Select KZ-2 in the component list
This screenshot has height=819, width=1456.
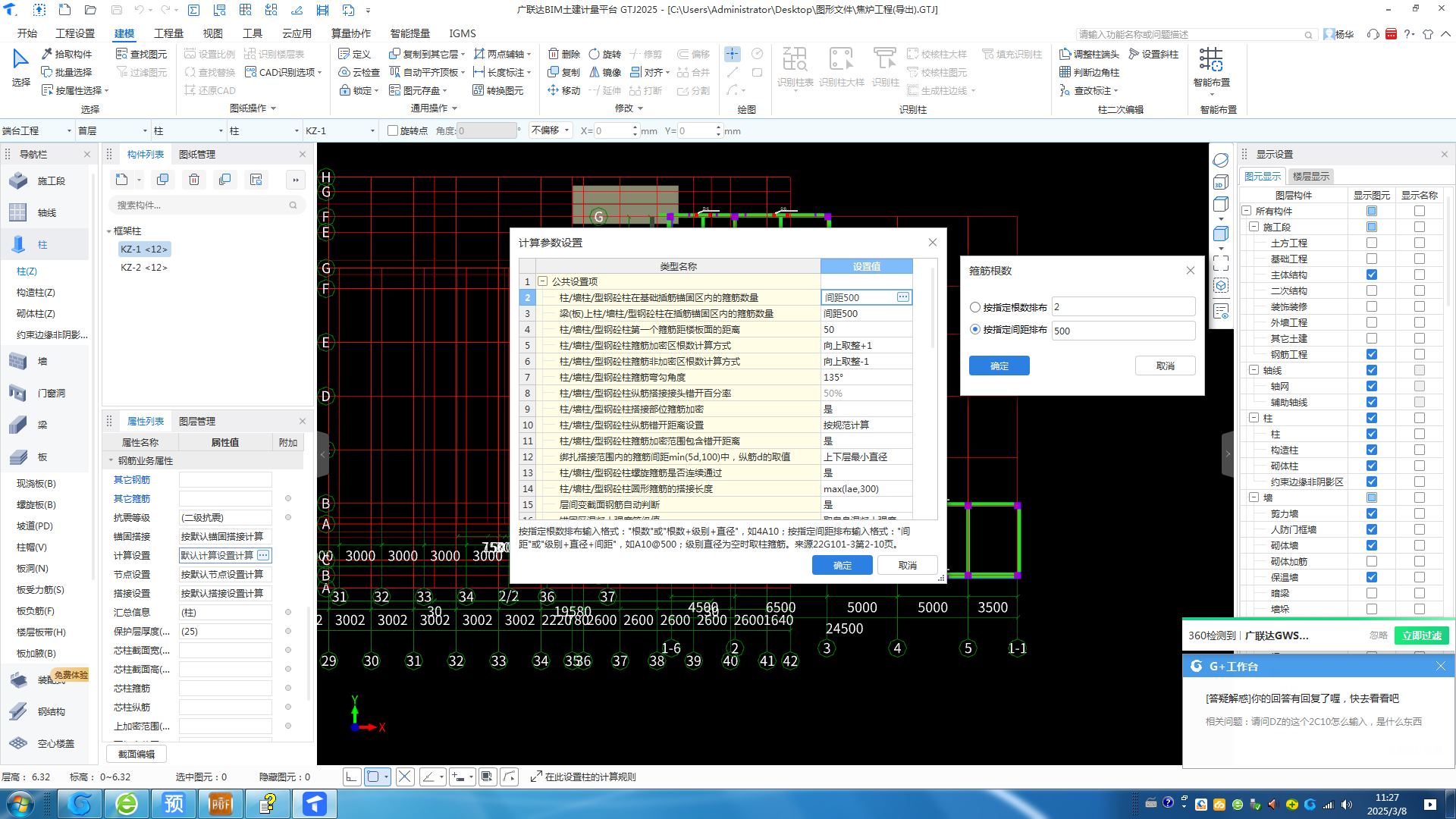click(143, 267)
